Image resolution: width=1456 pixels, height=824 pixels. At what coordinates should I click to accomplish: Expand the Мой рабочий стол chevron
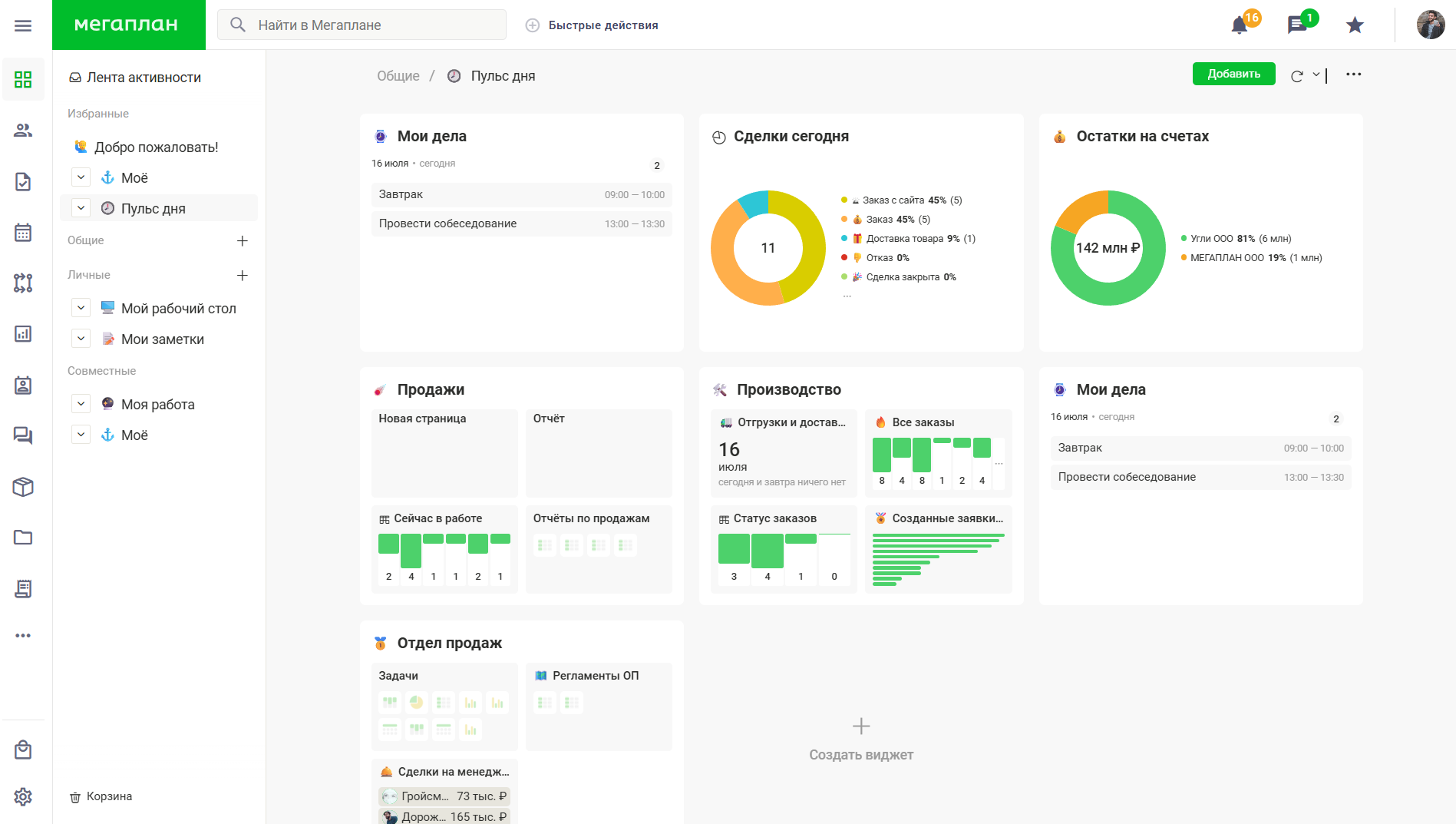(x=81, y=308)
